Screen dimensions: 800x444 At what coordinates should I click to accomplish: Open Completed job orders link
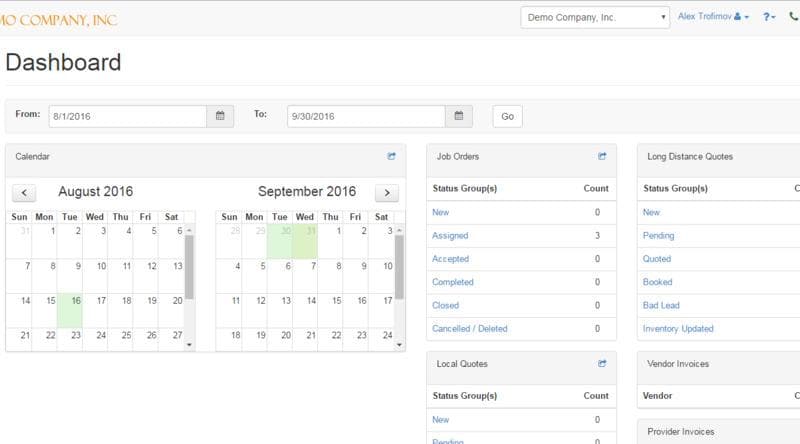point(453,282)
